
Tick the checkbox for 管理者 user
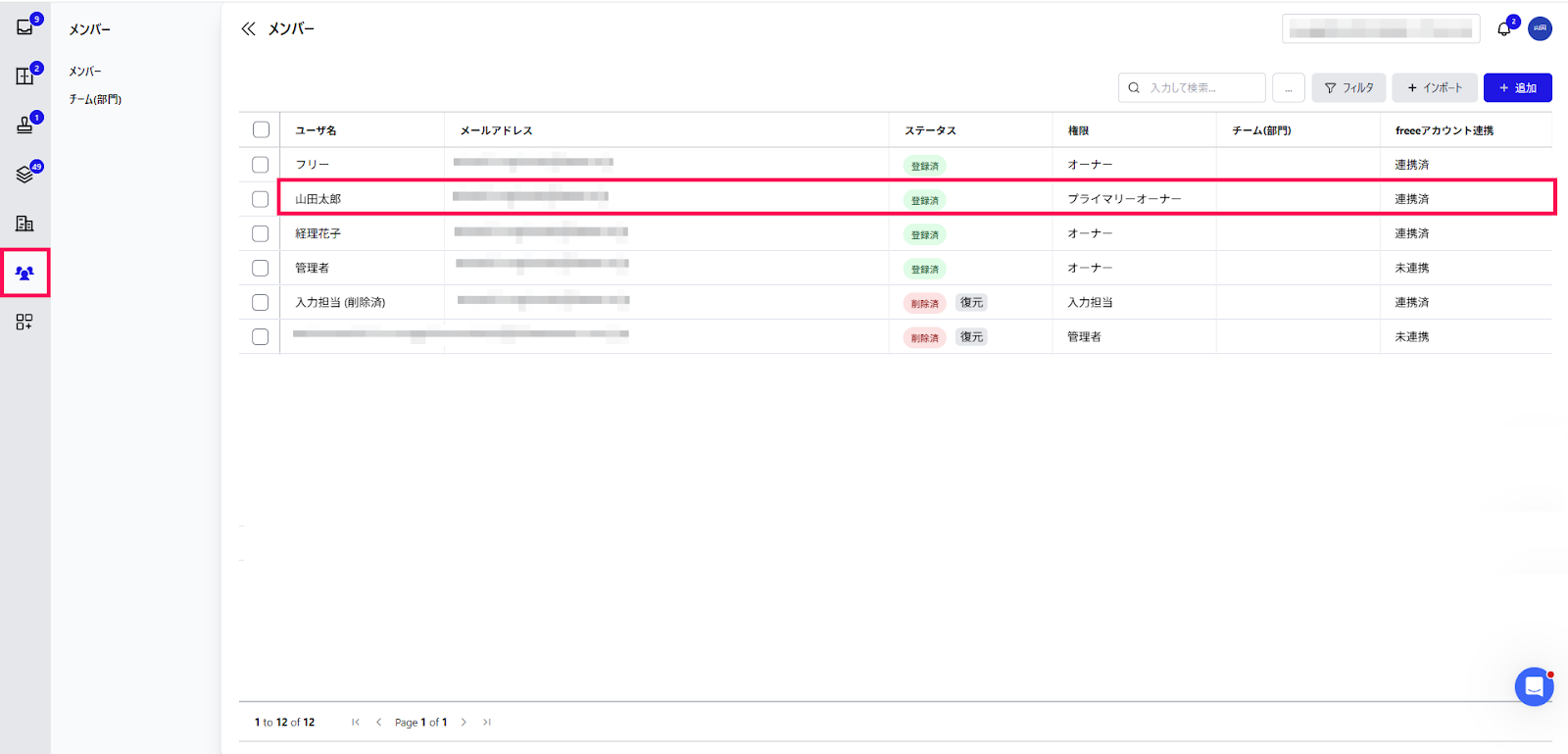pyautogui.click(x=261, y=268)
